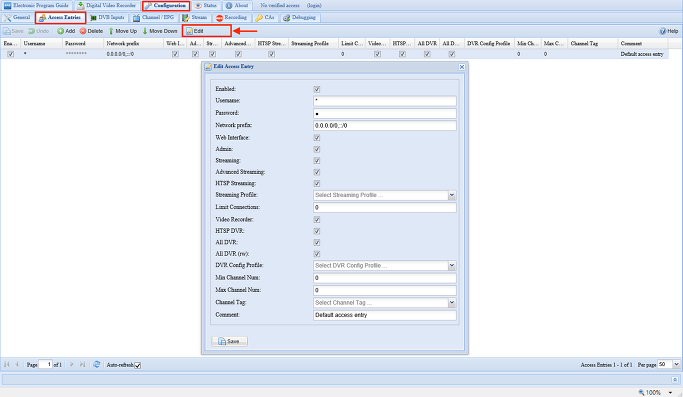This screenshot has width=683, height=397.
Task: Sort by Username column header
Action: (x=41, y=44)
